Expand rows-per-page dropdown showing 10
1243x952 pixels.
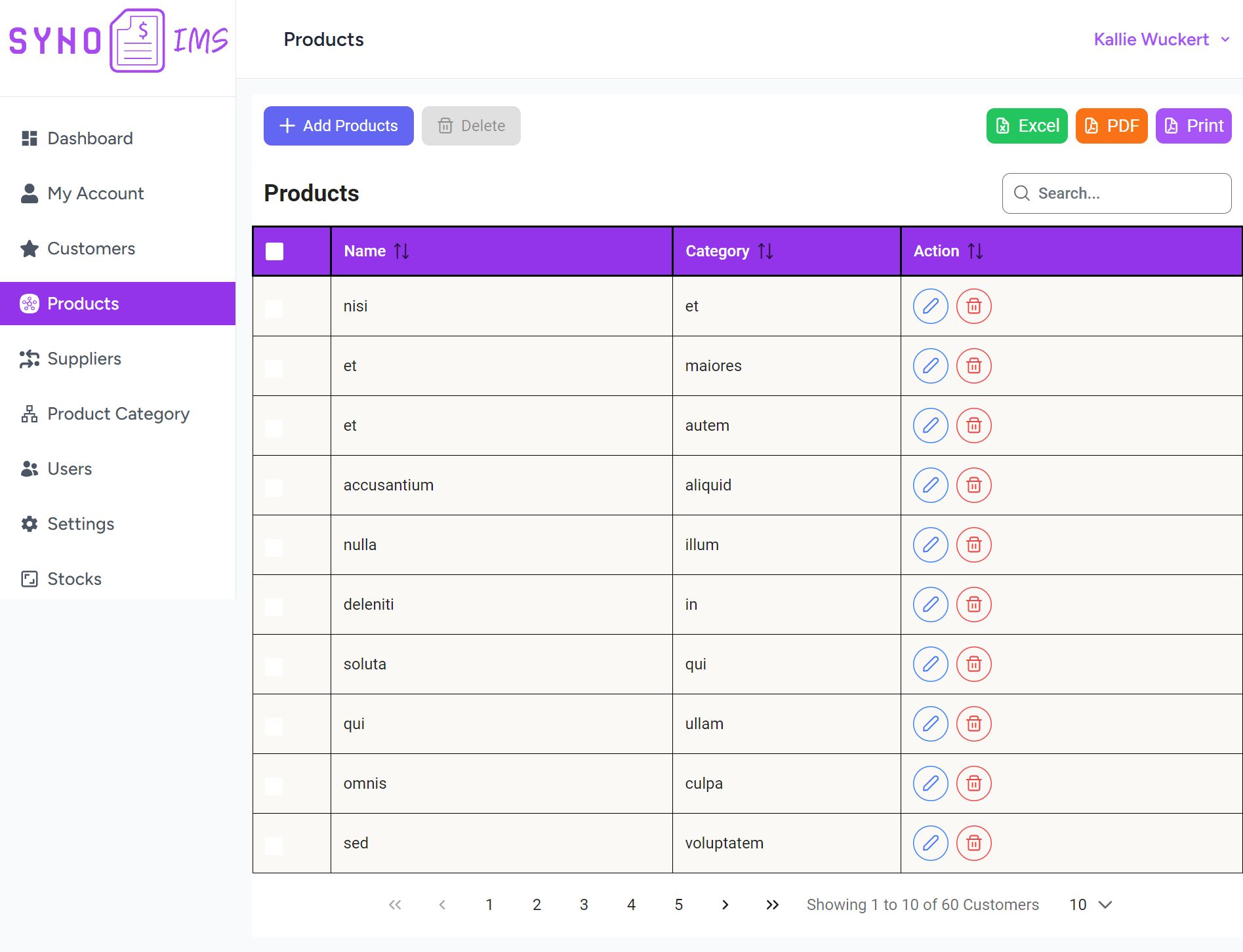(1090, 905)
